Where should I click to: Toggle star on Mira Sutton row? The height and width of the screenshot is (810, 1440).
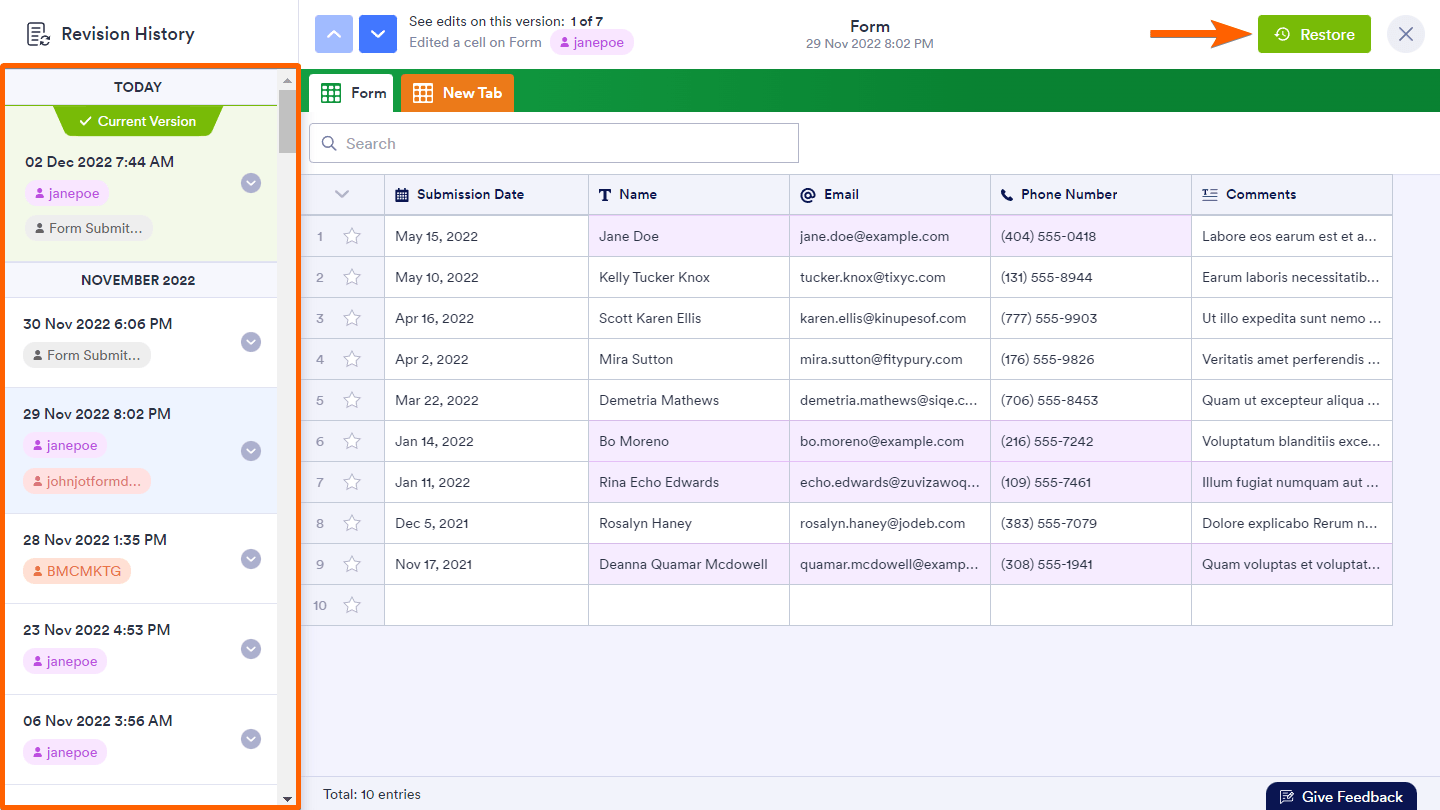tap(352, 360)
